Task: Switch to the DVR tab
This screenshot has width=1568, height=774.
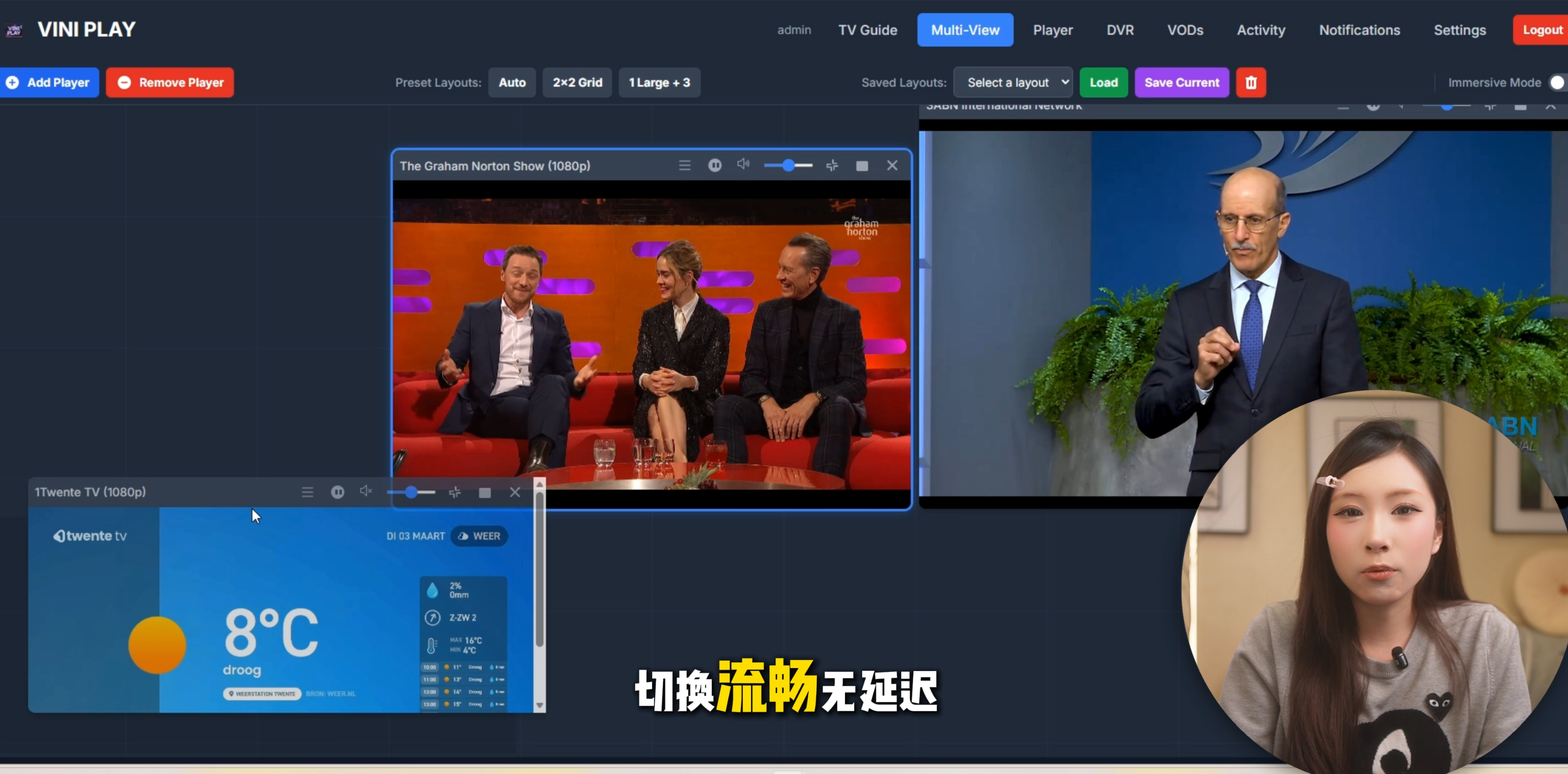Action: point(1120,30)
